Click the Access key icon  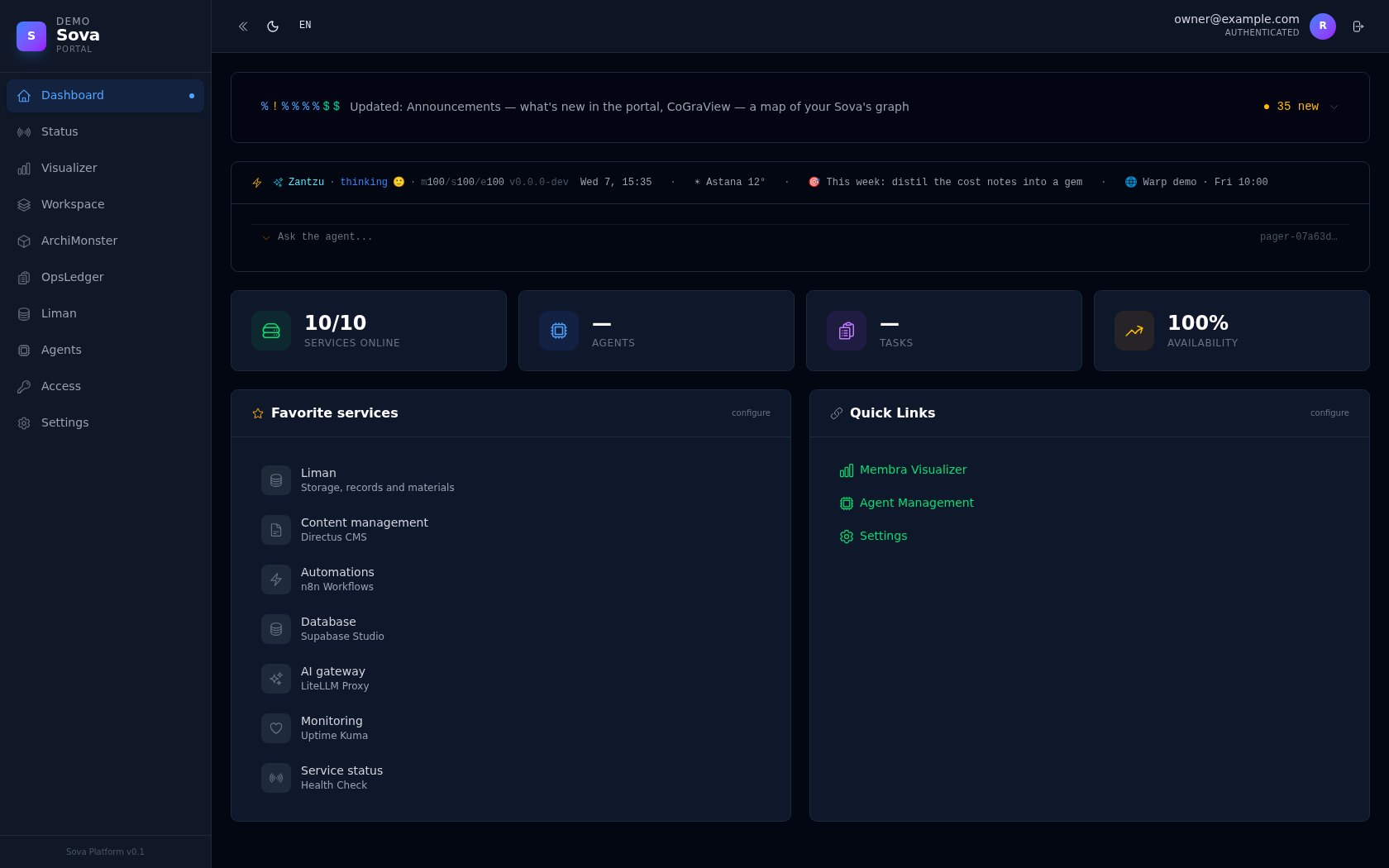click(24, 387)
